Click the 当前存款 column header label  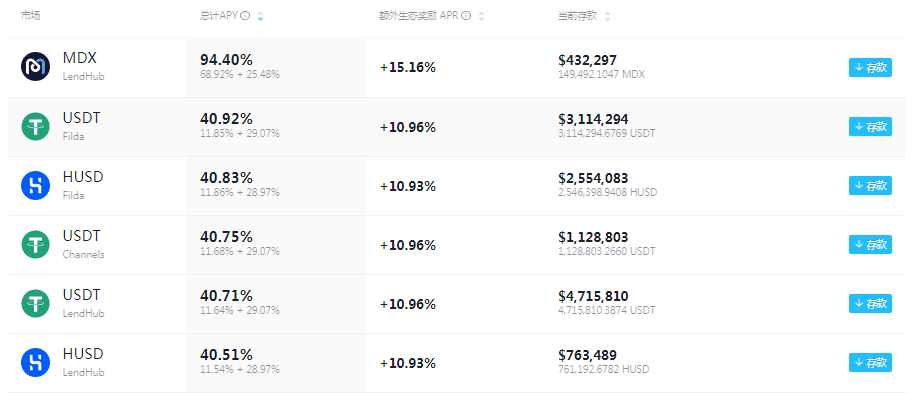[x=577, y=16]
